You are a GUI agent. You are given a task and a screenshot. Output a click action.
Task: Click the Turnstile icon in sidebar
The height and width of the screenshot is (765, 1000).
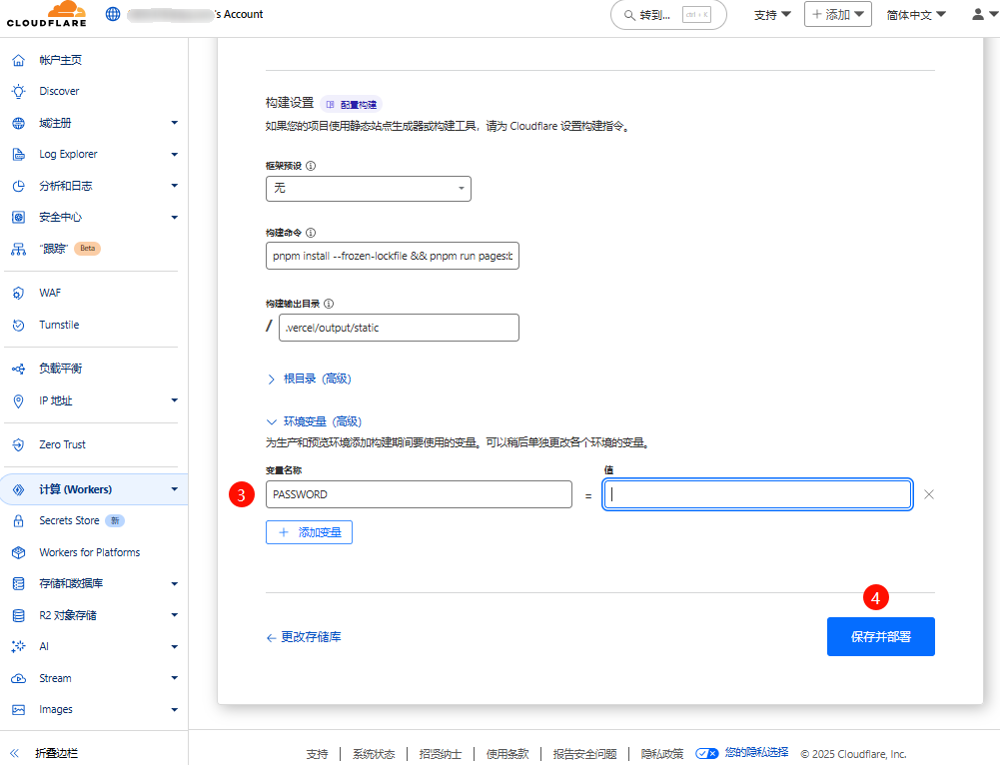18,325
